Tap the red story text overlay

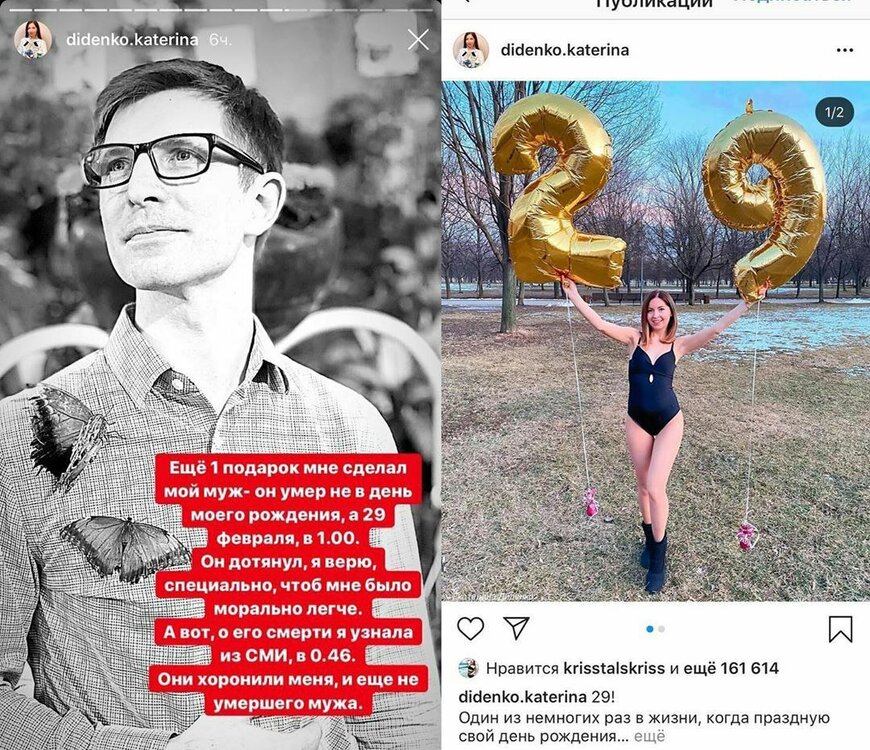pyautogui.click(x=289, y=585)
